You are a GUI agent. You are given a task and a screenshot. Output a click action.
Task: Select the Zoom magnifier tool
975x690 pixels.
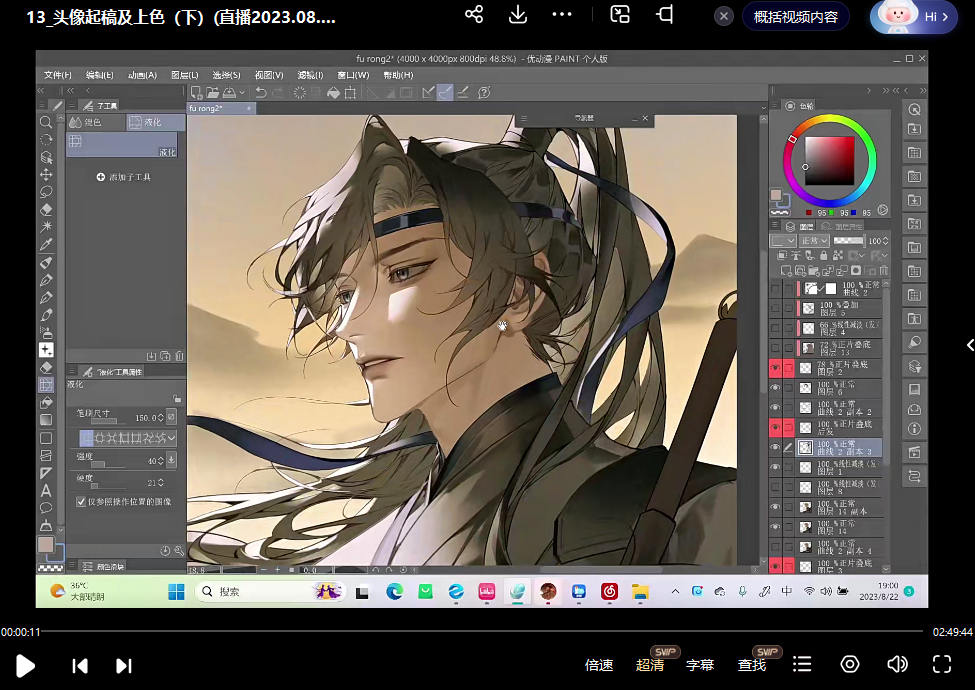coord(46,122)
